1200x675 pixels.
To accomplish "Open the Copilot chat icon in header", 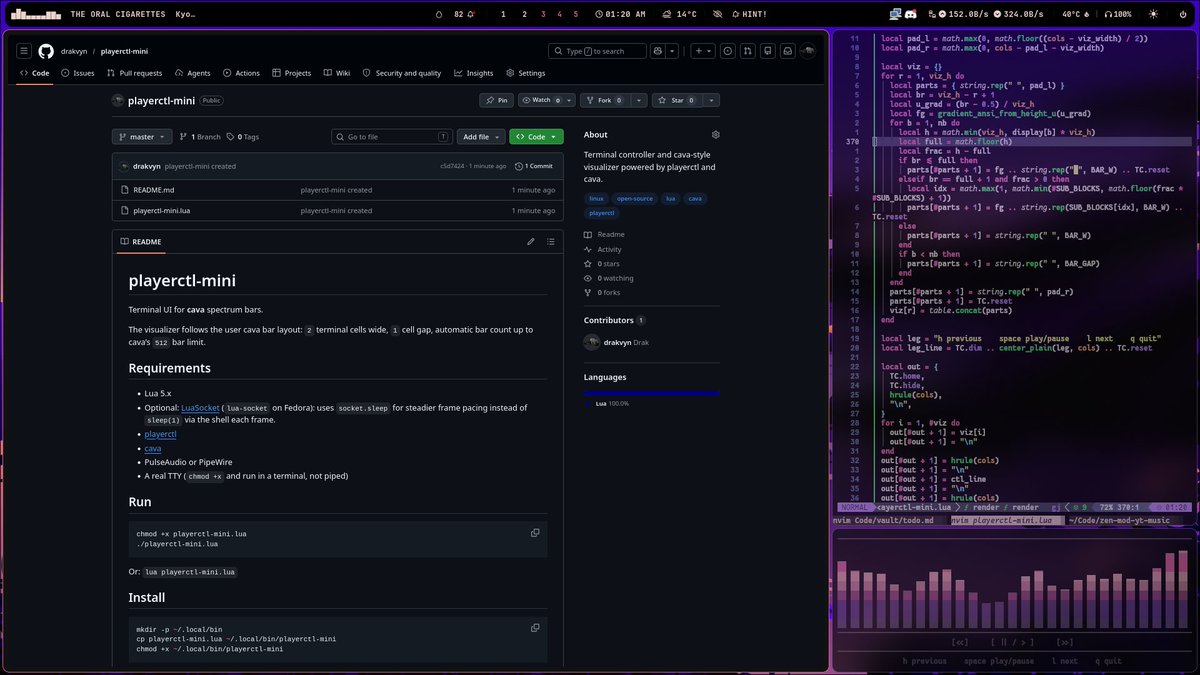I will pyautogui.click(x=657, y=51).
